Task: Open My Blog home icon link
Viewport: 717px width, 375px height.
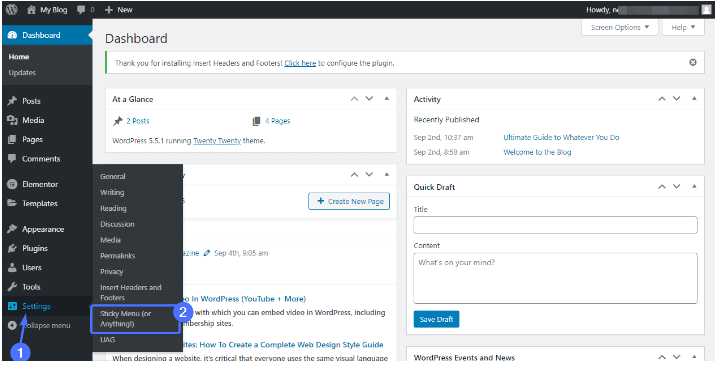Action: pyautogui.click(x=31, y=10)
